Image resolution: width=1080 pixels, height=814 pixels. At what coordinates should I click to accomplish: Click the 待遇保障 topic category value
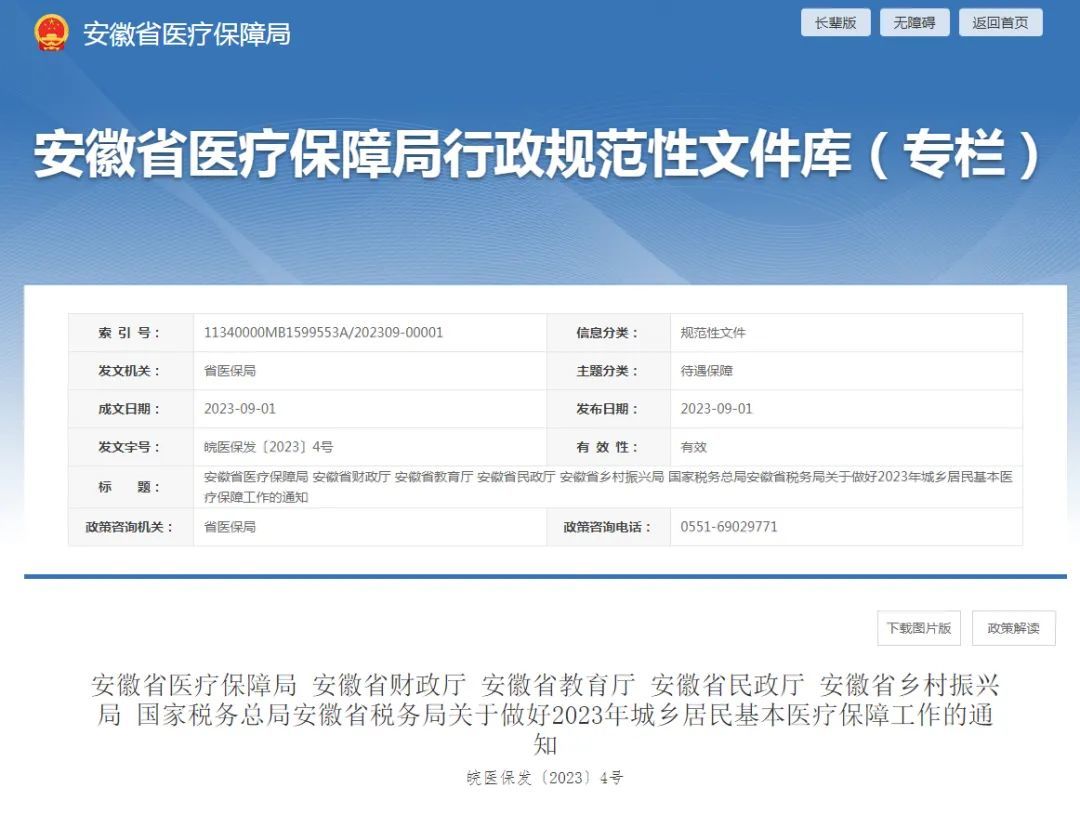coord(707,371)
